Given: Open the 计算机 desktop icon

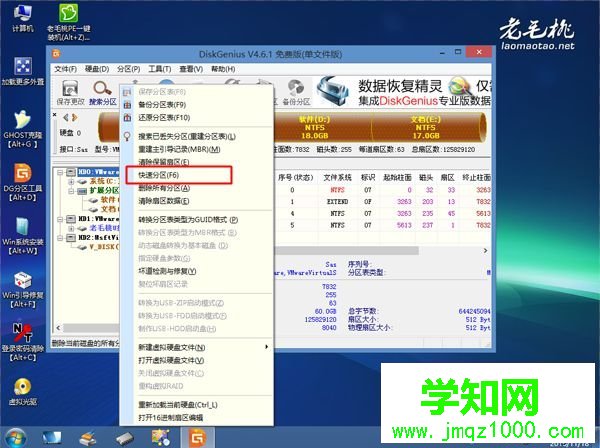Looking at the screenshot, I should point(23,18).
